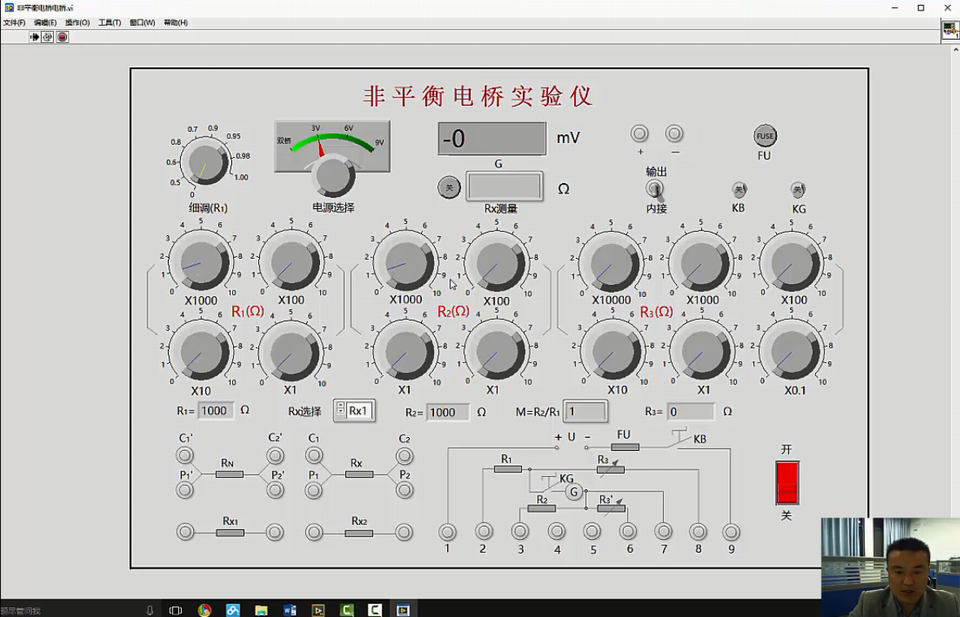Screen dimensions: 960x617
Task: Click the R1 X1 decade knob
Action: 291,352
